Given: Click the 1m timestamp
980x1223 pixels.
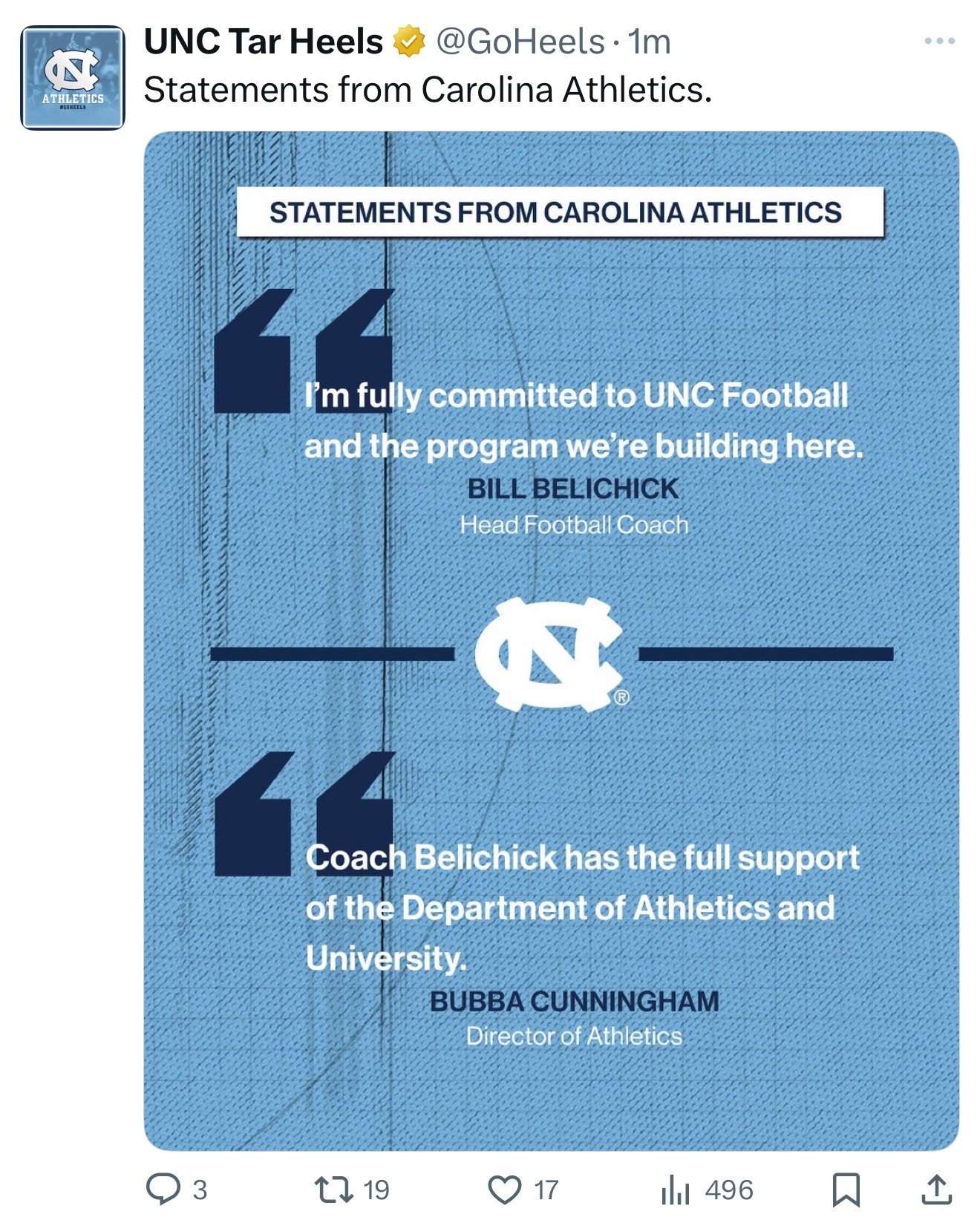Looking at the screenshot, I should tap(650, 42).
